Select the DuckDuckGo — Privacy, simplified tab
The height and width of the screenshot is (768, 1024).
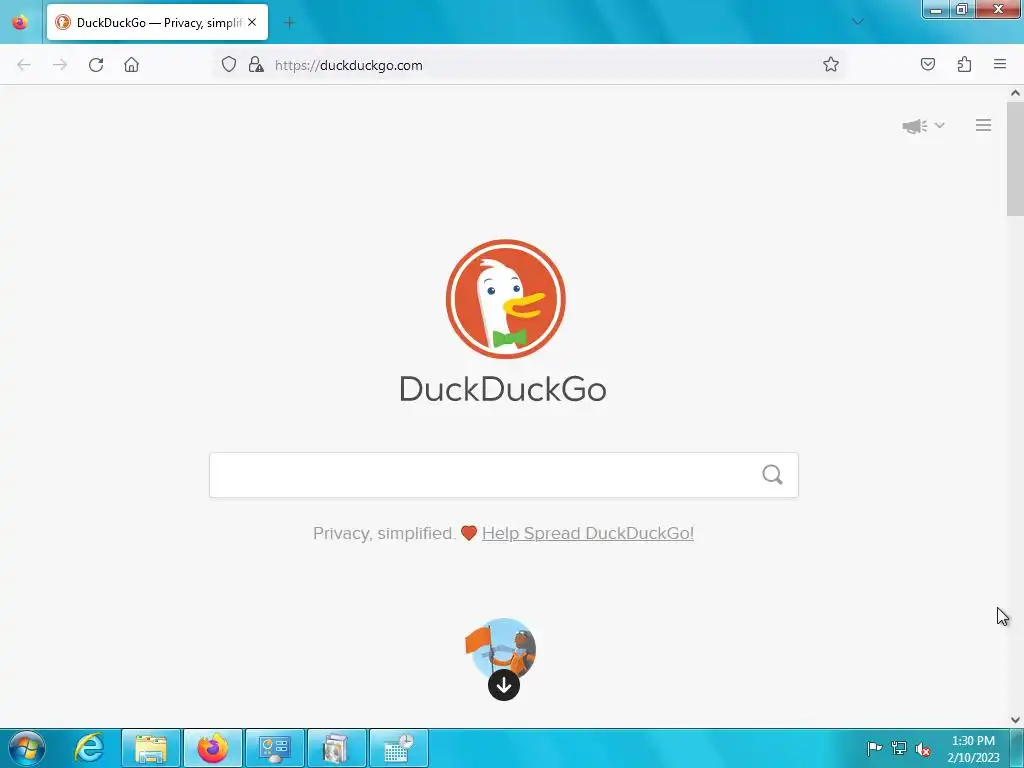click(157, 22)
